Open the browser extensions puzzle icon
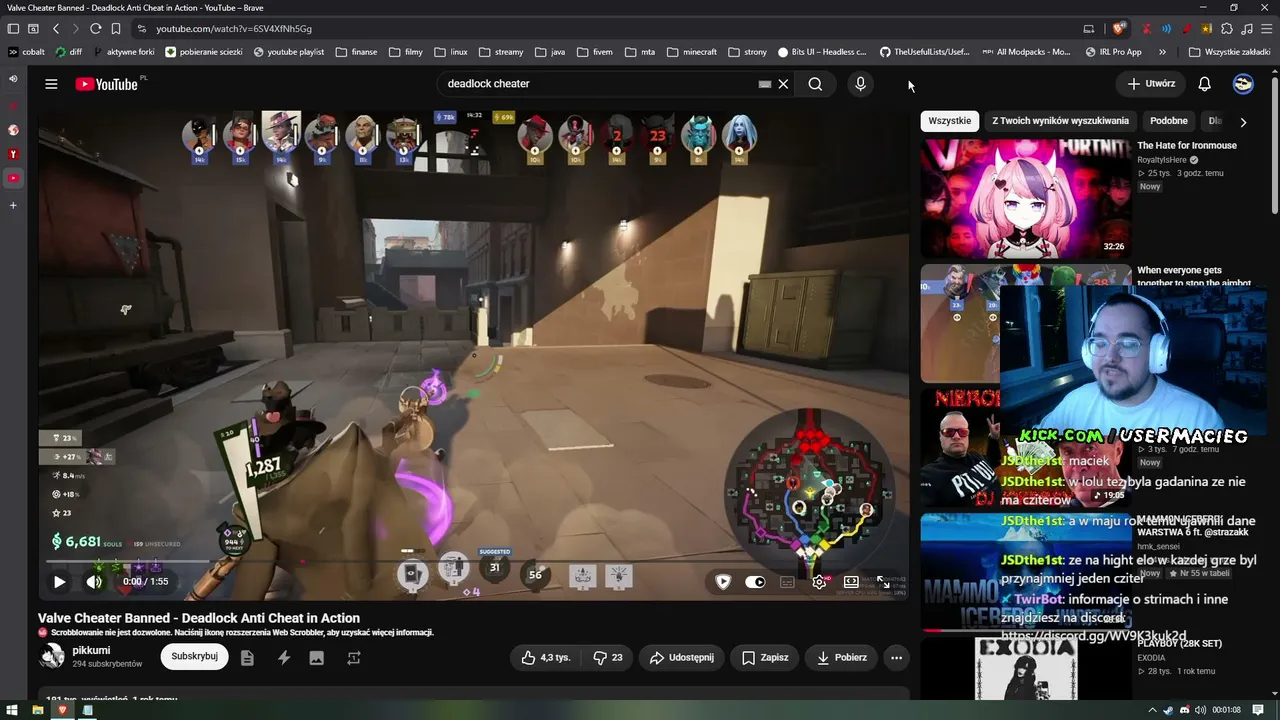This screenshot has width=1280, height=720. (x=1227, y=28)
